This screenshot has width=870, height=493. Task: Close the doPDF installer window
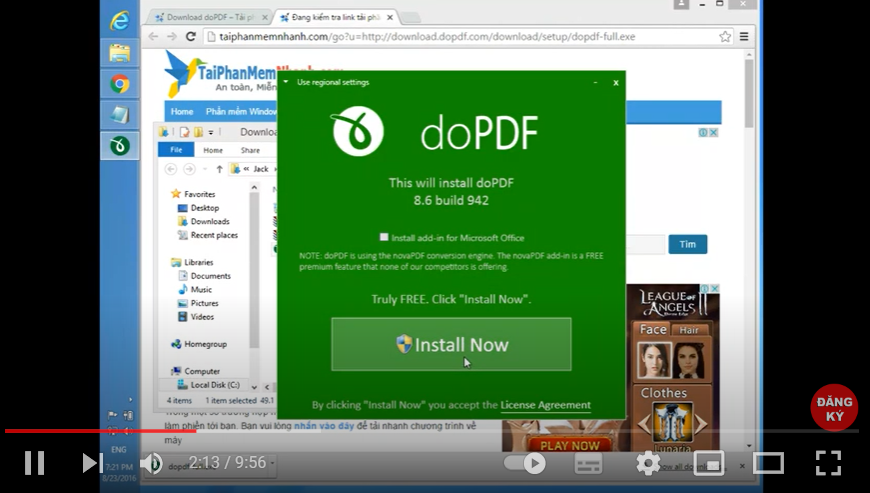point(615,83)
